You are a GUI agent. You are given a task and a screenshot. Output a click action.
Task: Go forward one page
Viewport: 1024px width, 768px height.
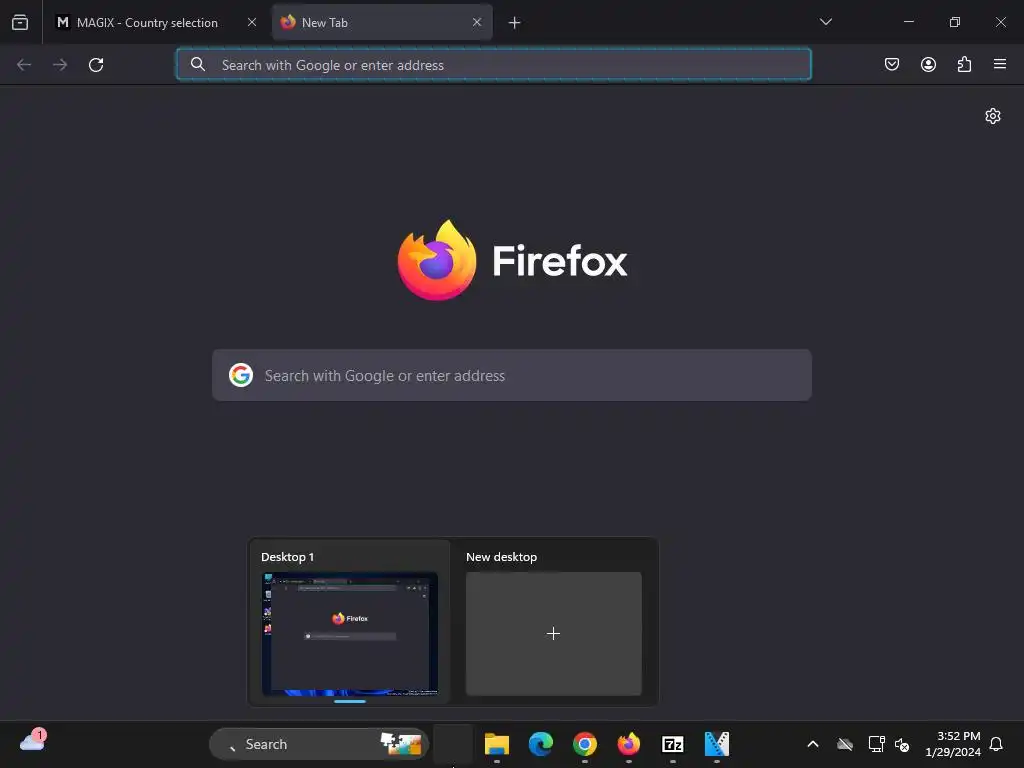point(60,65)
